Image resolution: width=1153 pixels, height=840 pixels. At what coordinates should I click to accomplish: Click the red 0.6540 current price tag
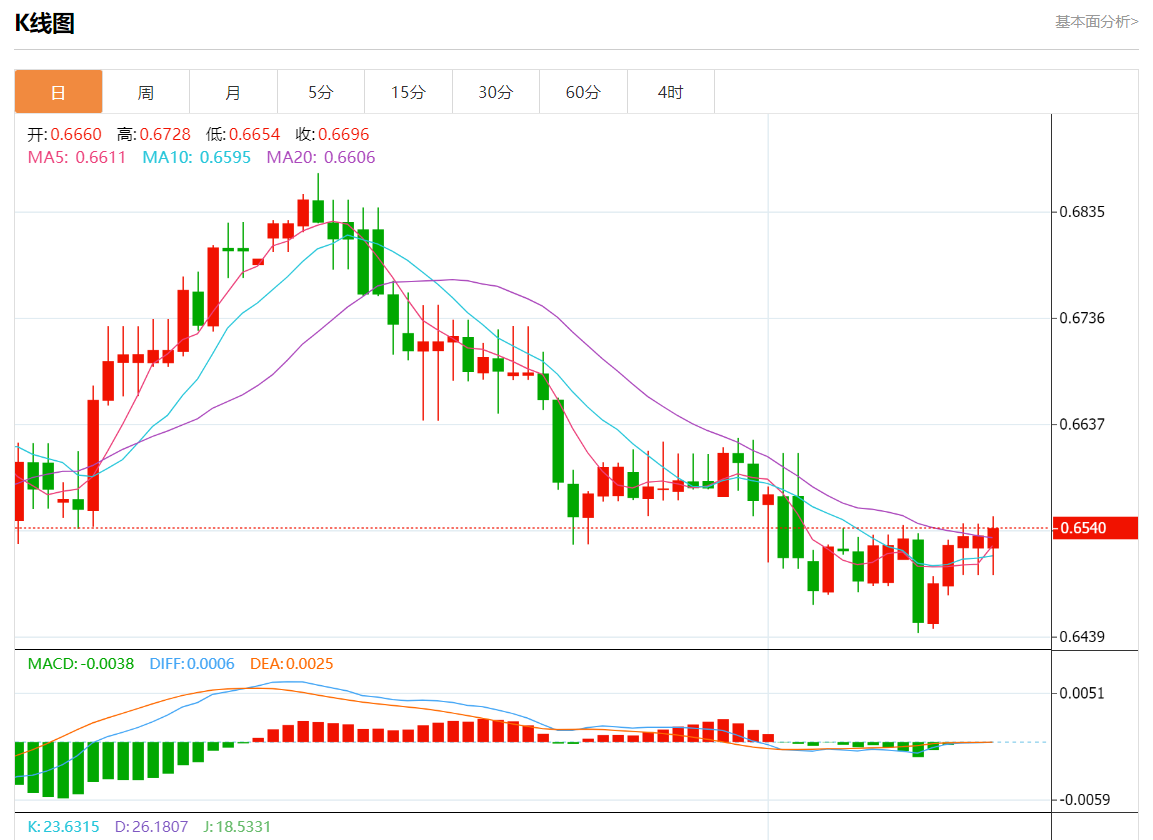pyautogui.click(x=1095, y=528)
